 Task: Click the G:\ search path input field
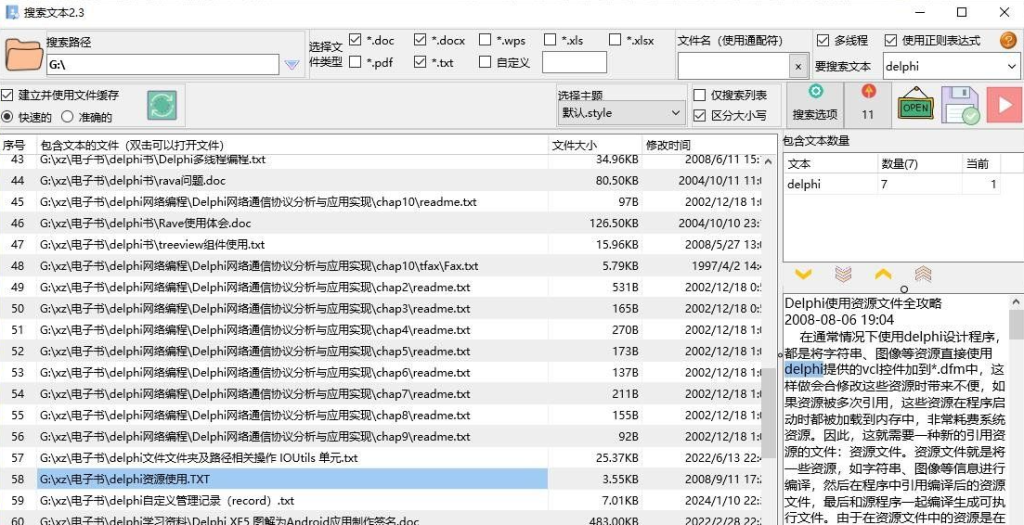click(163, 65)
